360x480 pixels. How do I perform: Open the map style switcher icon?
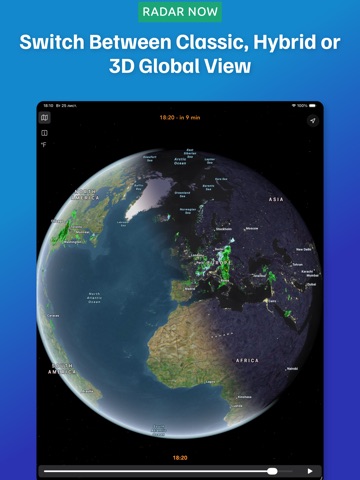pyautogui.click(x=44, y=118)
